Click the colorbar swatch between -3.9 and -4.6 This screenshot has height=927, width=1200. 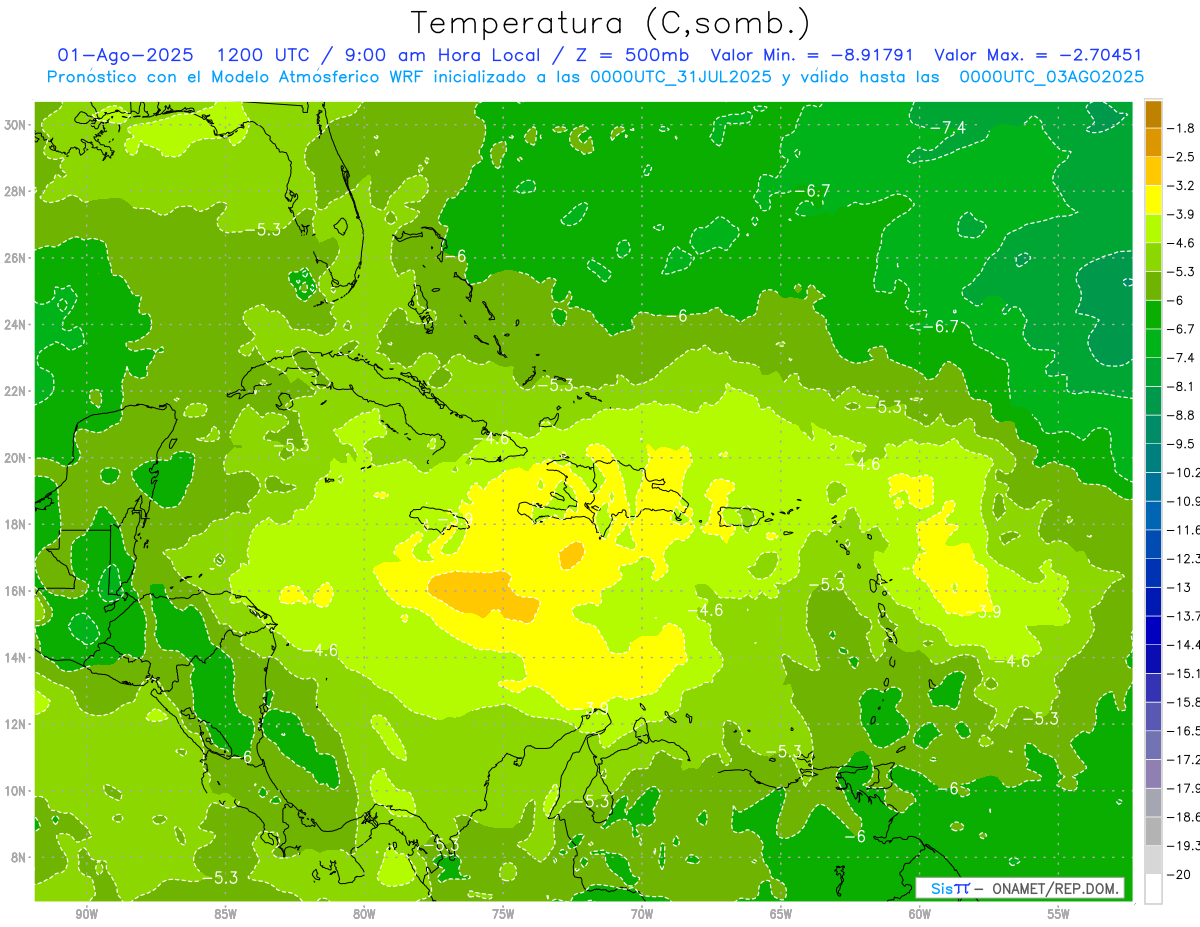click(x=1153, y=229)
